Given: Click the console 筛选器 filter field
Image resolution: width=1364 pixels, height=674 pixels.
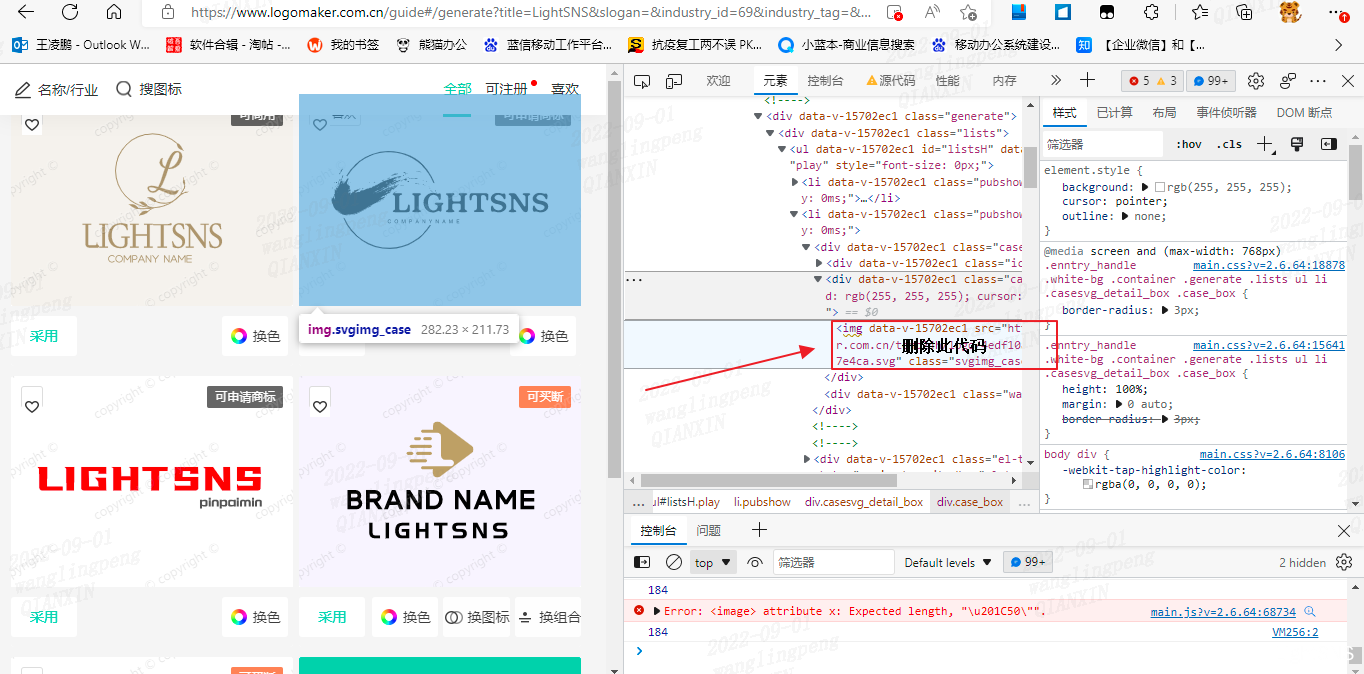Looking at the screenshot, I should pos(833,562).
